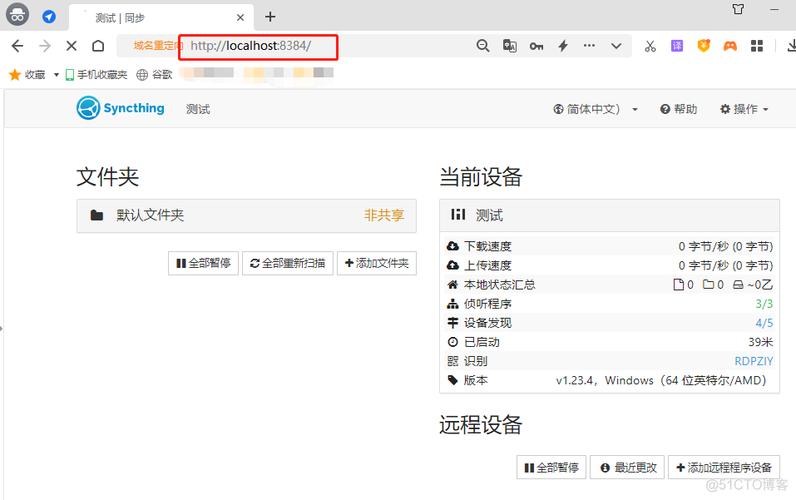
Task: Click the browser back arrow
Action: pos(18,46)
